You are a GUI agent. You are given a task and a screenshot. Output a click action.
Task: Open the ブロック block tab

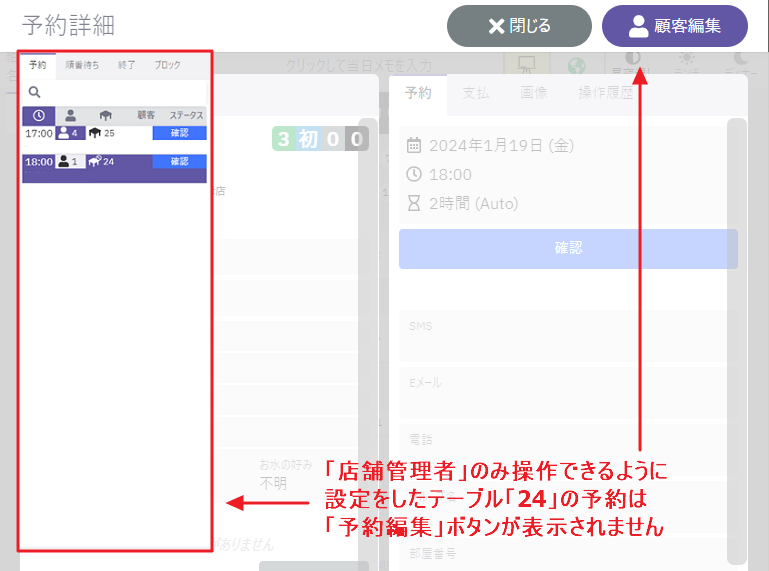tap(168, 65)
